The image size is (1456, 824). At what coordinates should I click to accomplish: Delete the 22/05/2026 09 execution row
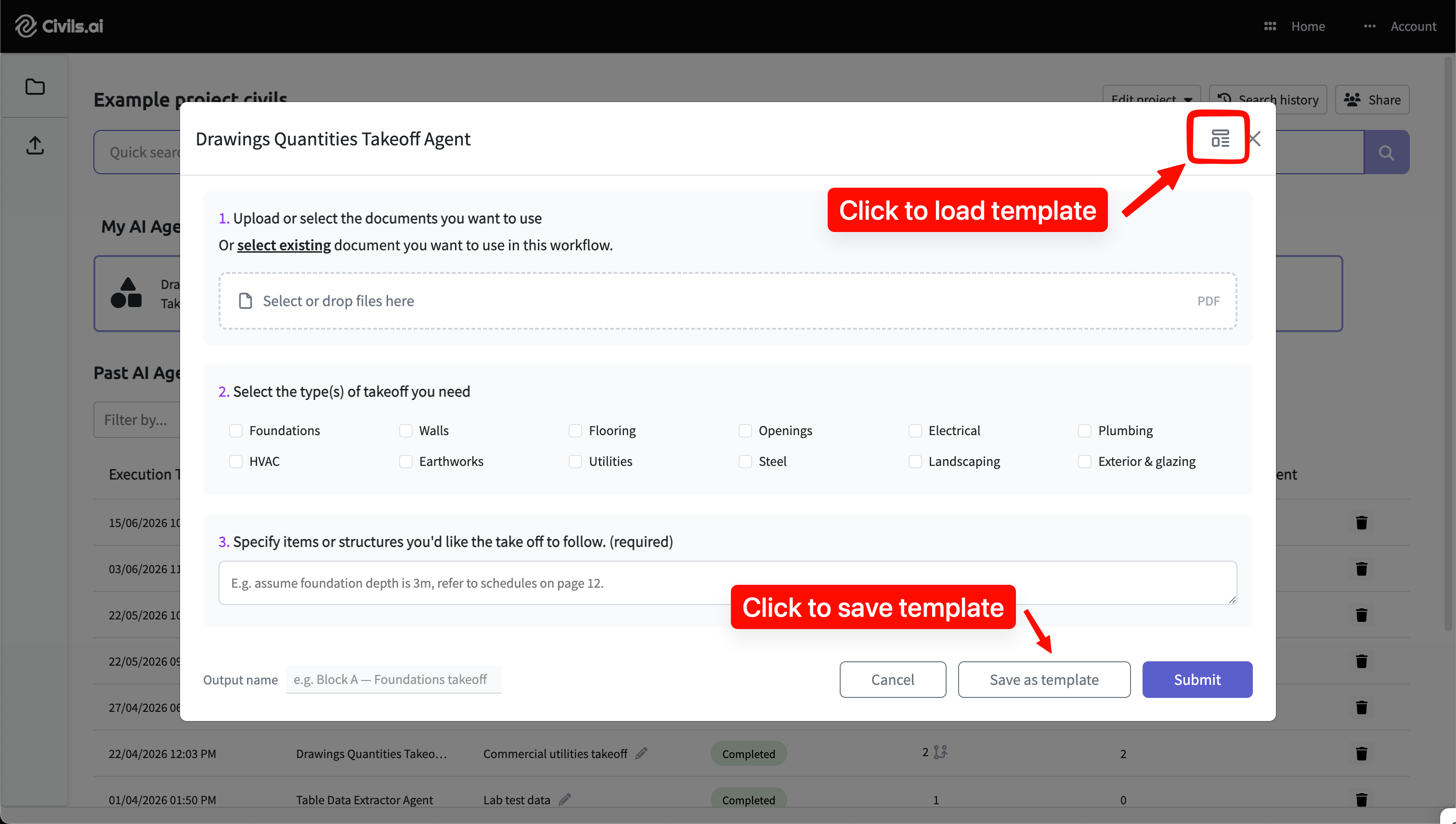(x=1362, y=661)
